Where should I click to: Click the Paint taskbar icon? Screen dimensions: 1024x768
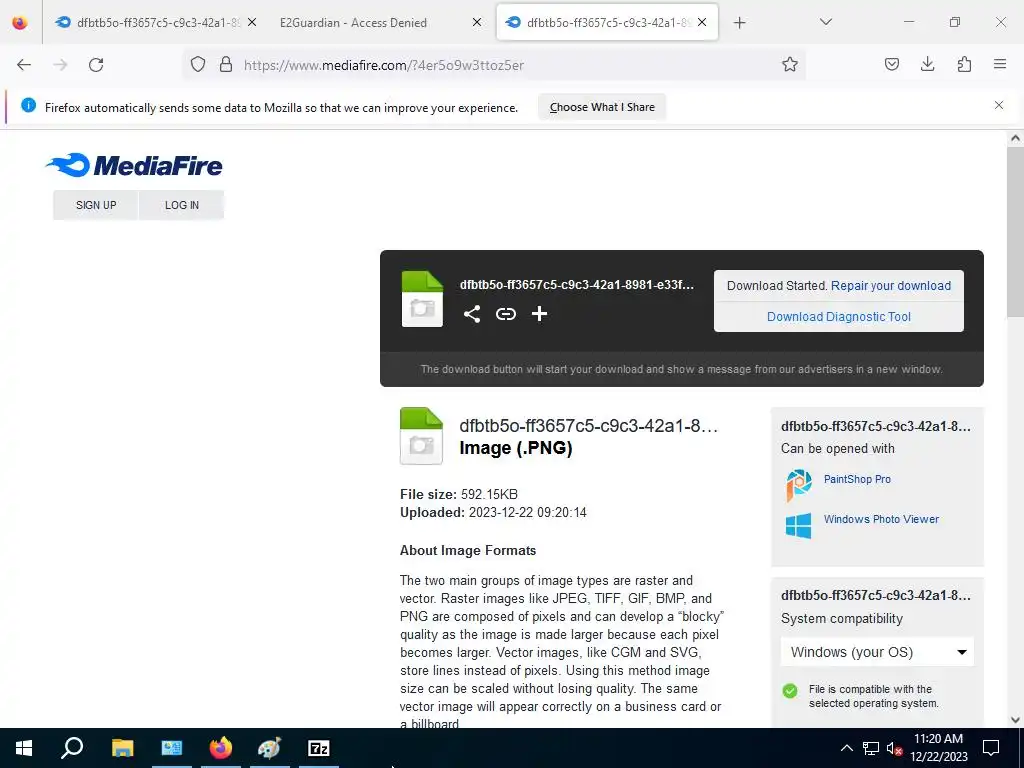tap(269, 748)
